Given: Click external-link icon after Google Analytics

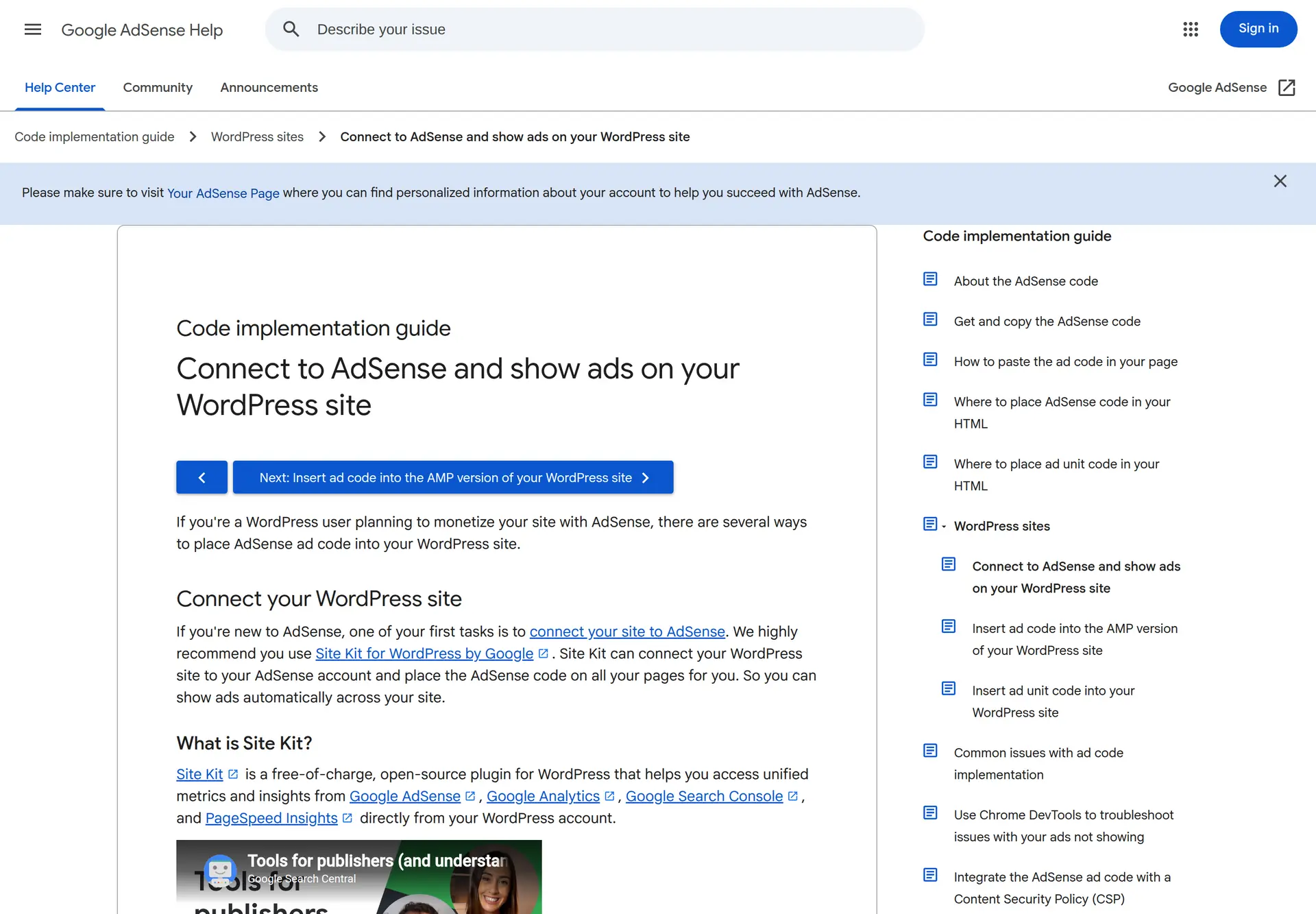Looking at the screenshot, I should click(x=609, y=796).
